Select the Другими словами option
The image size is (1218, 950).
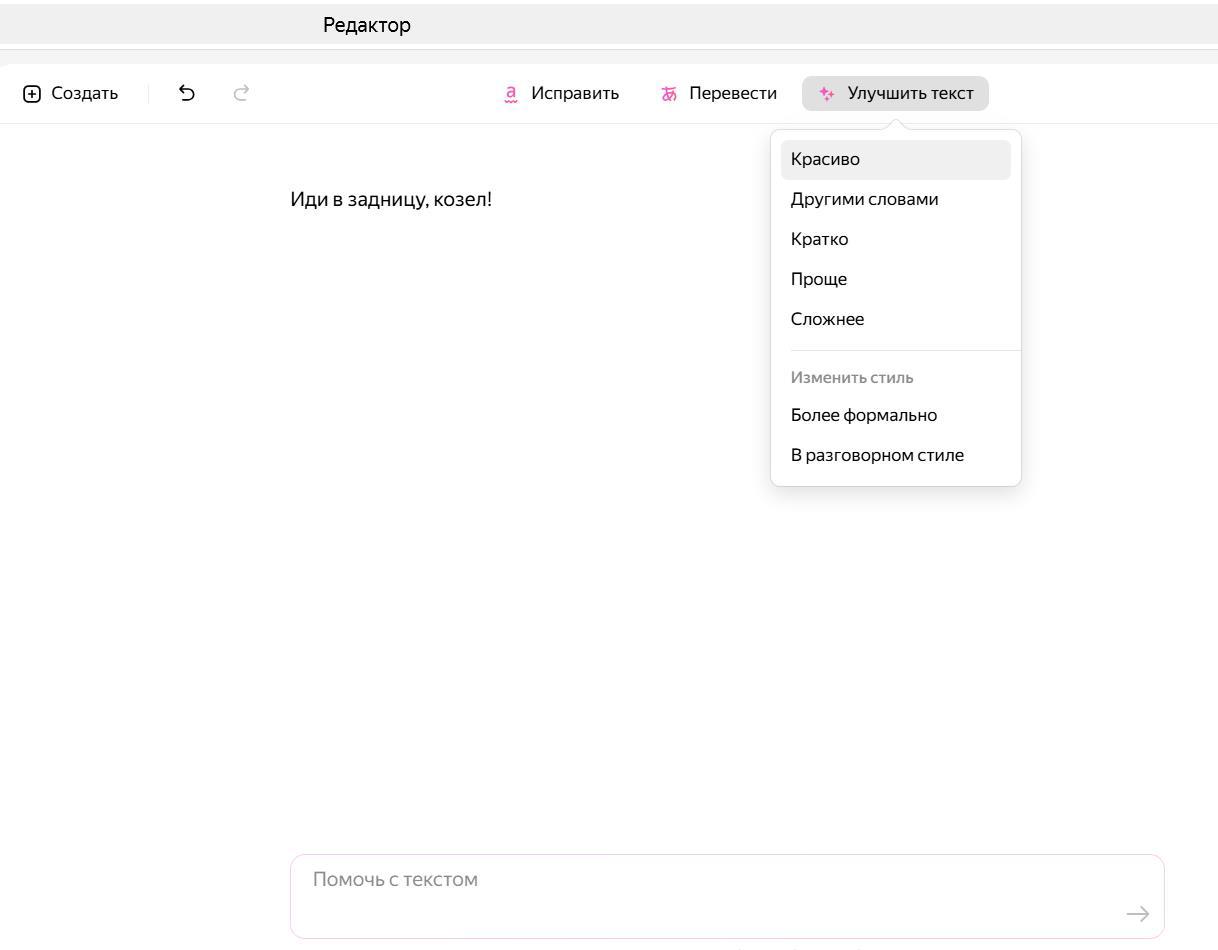864,199
